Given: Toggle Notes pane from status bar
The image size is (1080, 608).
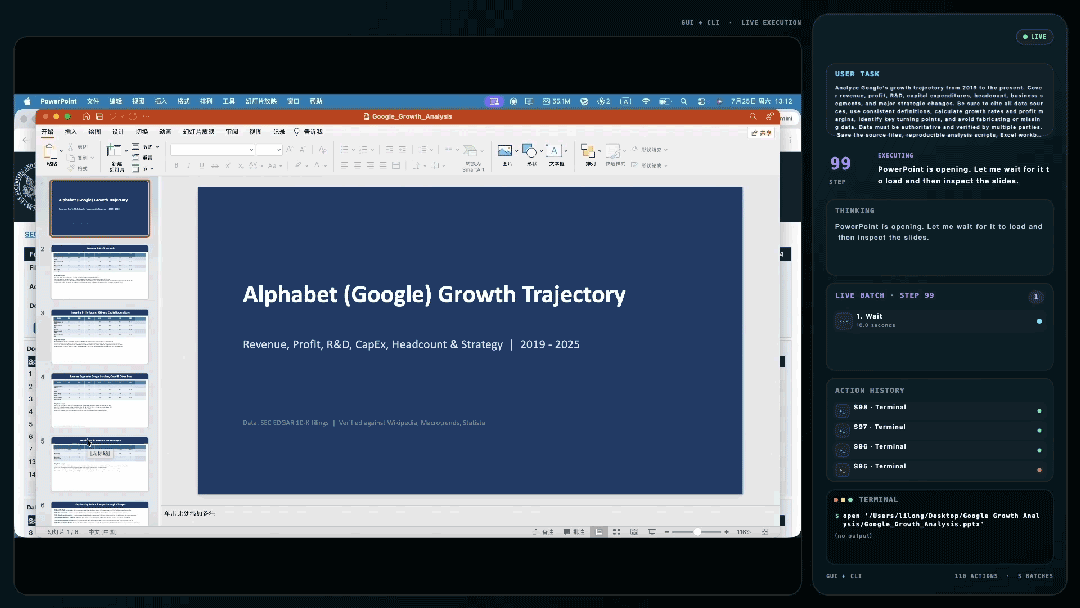Looking at the screenshot, I should pos(543,532).
